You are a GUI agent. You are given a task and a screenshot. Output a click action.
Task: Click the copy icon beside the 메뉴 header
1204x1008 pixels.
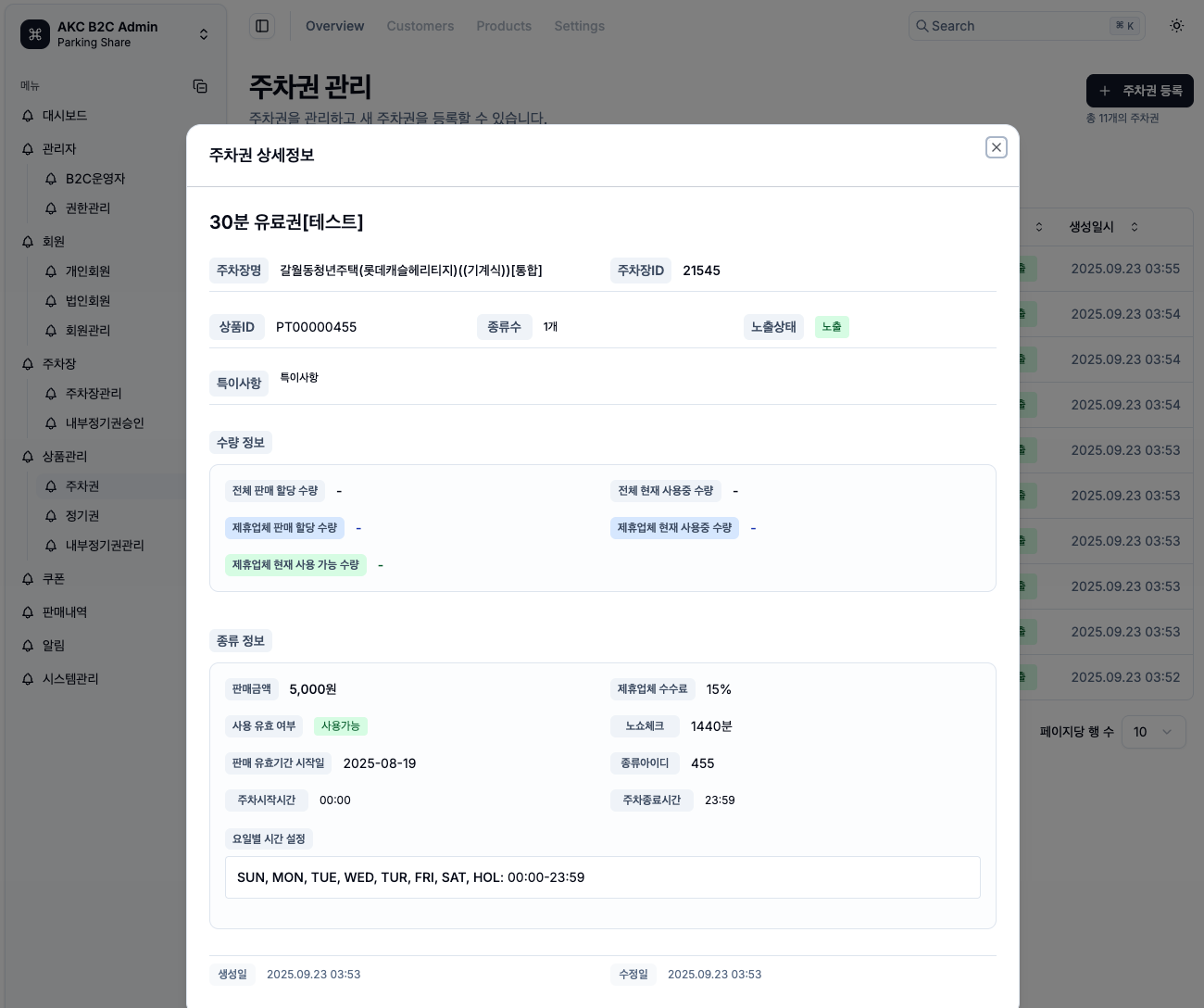point(201,85)
